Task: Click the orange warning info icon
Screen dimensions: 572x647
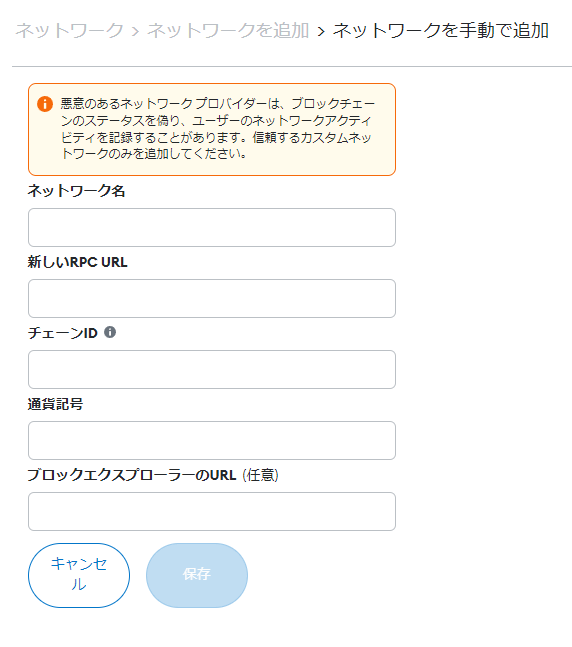Action: click(45, 104)
